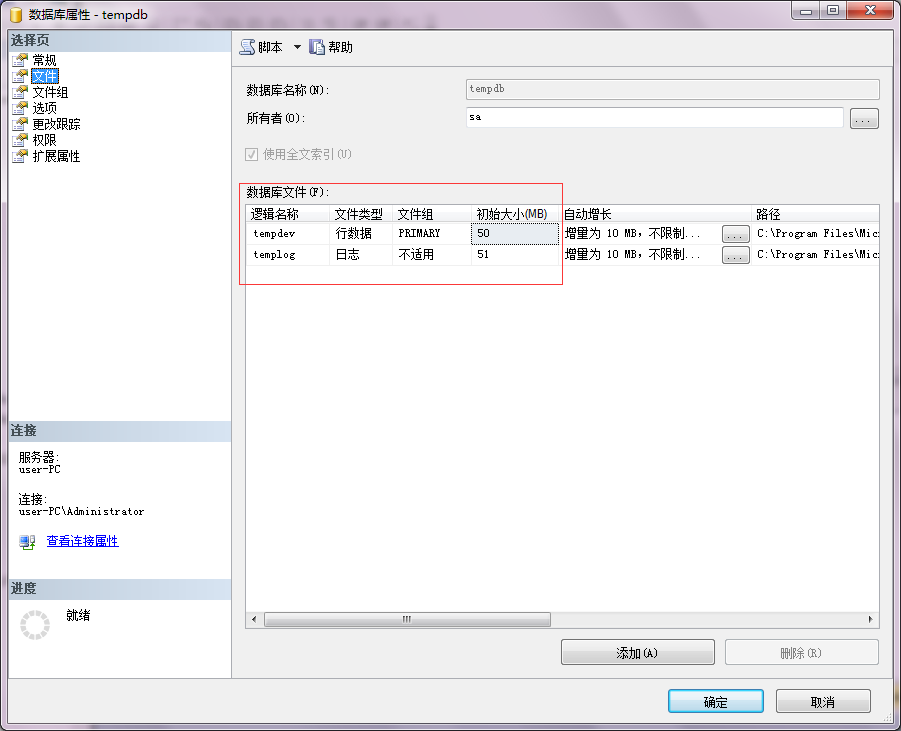Viewport: 901px width, 731px height.
Task: Click the 添加(A) button
Action: 638,652
